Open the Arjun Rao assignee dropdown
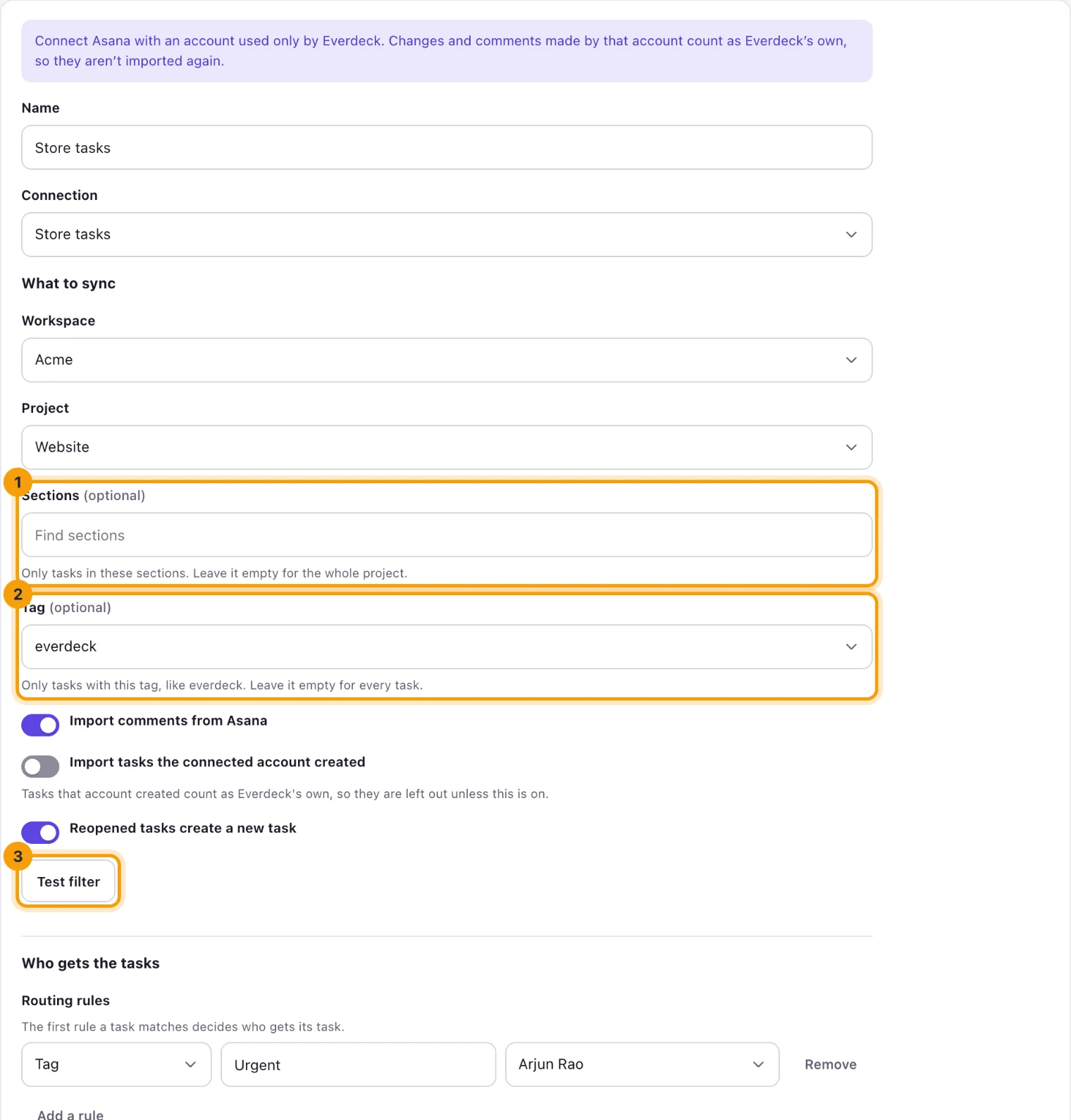This screenshot has width=1071, height=1120. [642, 1064]
